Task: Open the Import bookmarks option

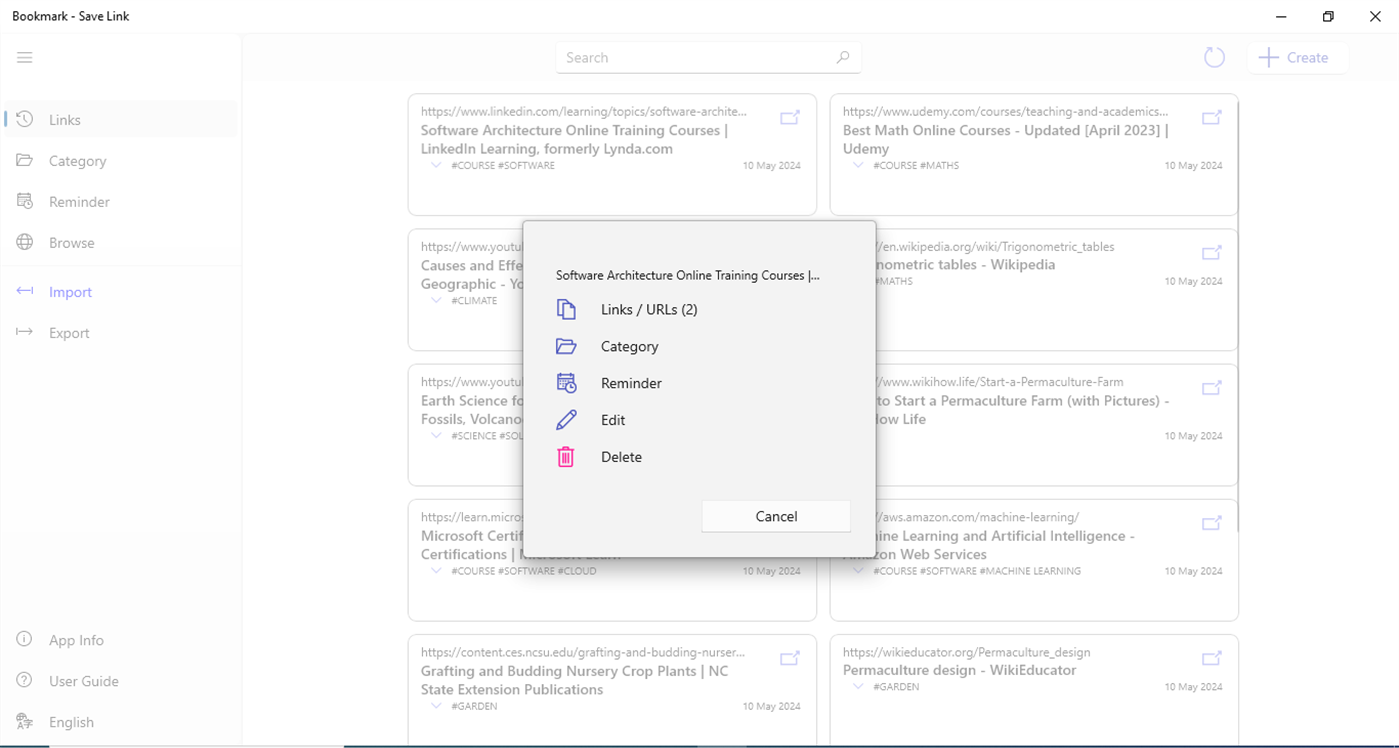Action: tap(70, 291)
